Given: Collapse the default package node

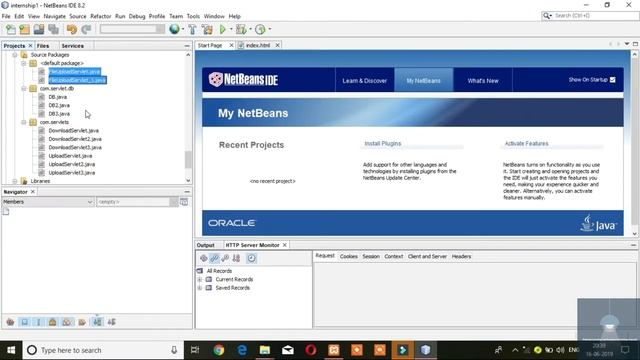Looking at the screenshot, I should (24, 63).
